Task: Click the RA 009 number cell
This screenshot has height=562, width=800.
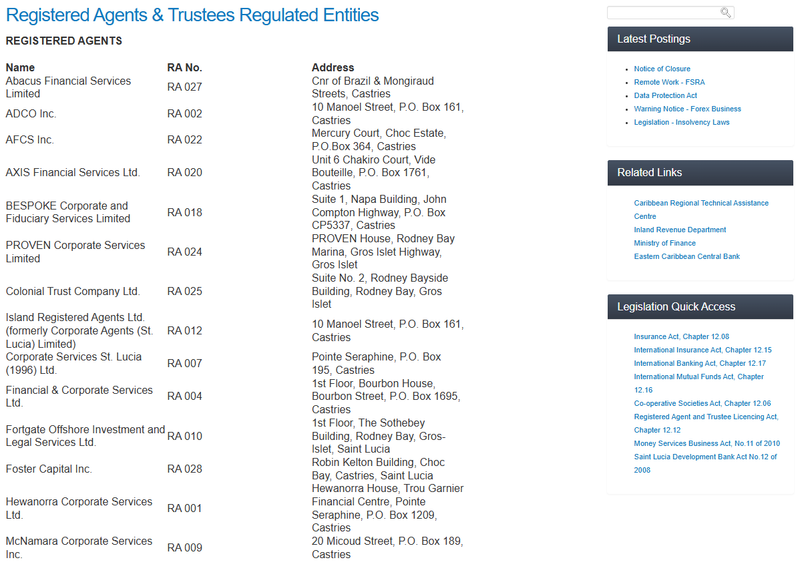Action: point(184,548)
